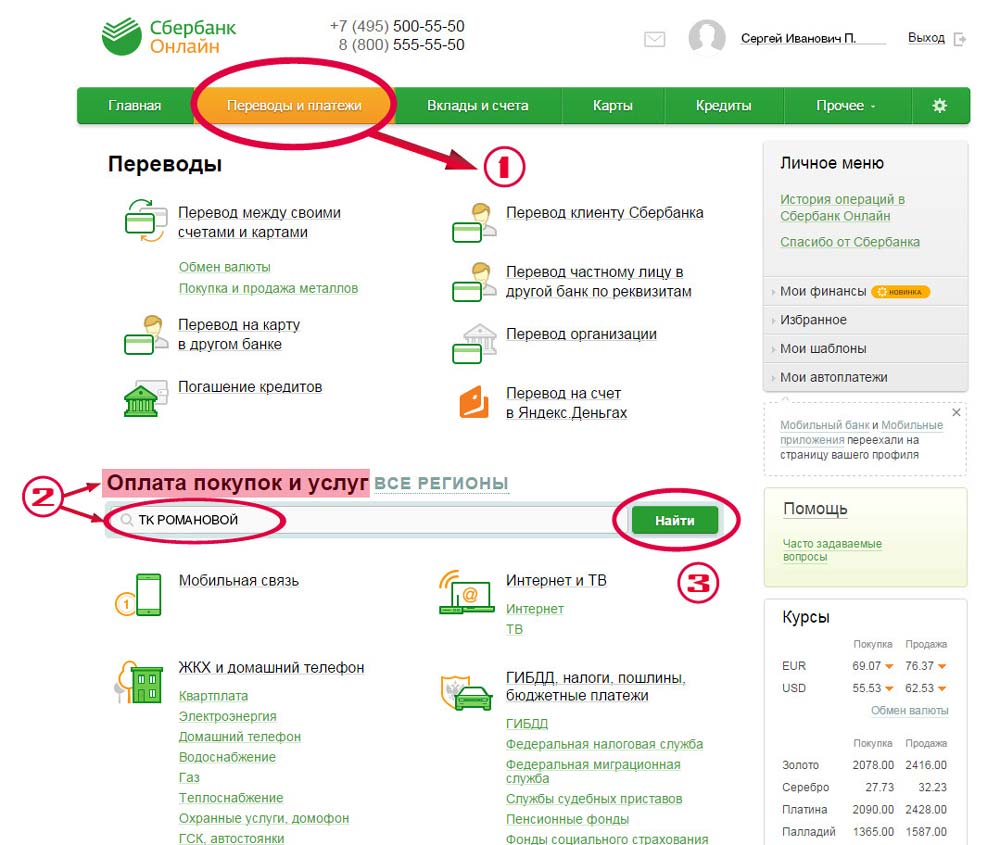This screenshot has height=845, width=1000.
Task: Open Погашение кредитов link
Action: click(x=250, y=386)
